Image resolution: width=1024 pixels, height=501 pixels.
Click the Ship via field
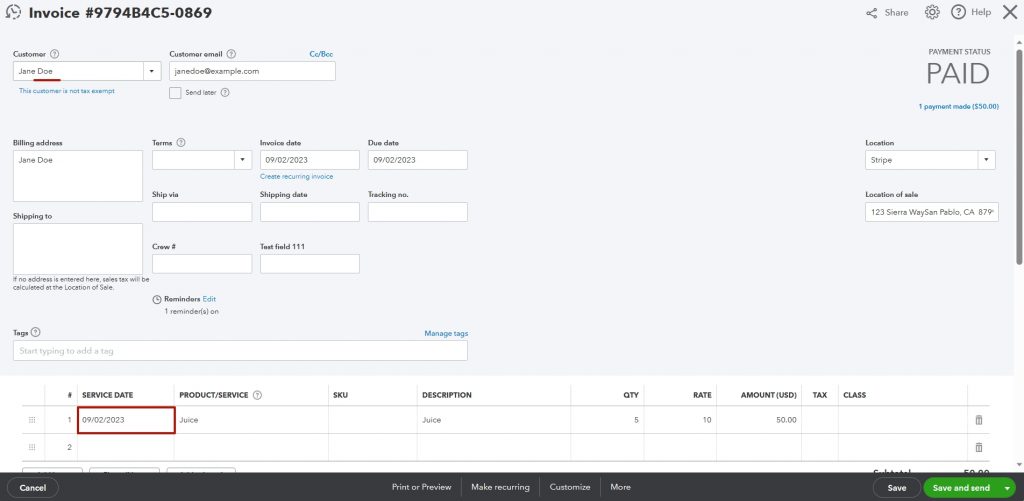pos(202,212)
